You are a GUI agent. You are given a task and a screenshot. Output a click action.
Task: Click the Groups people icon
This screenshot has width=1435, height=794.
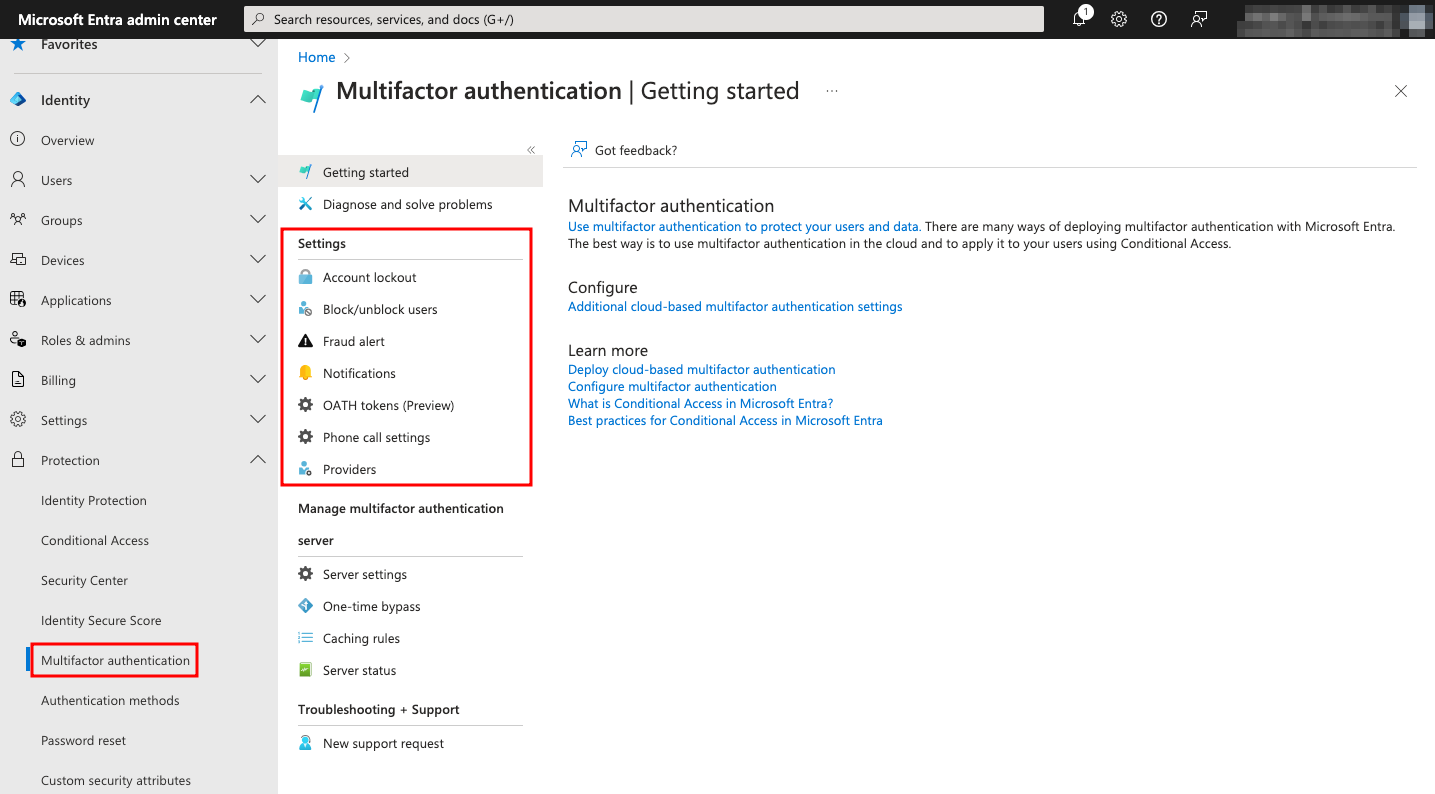[x=17, y=220]
